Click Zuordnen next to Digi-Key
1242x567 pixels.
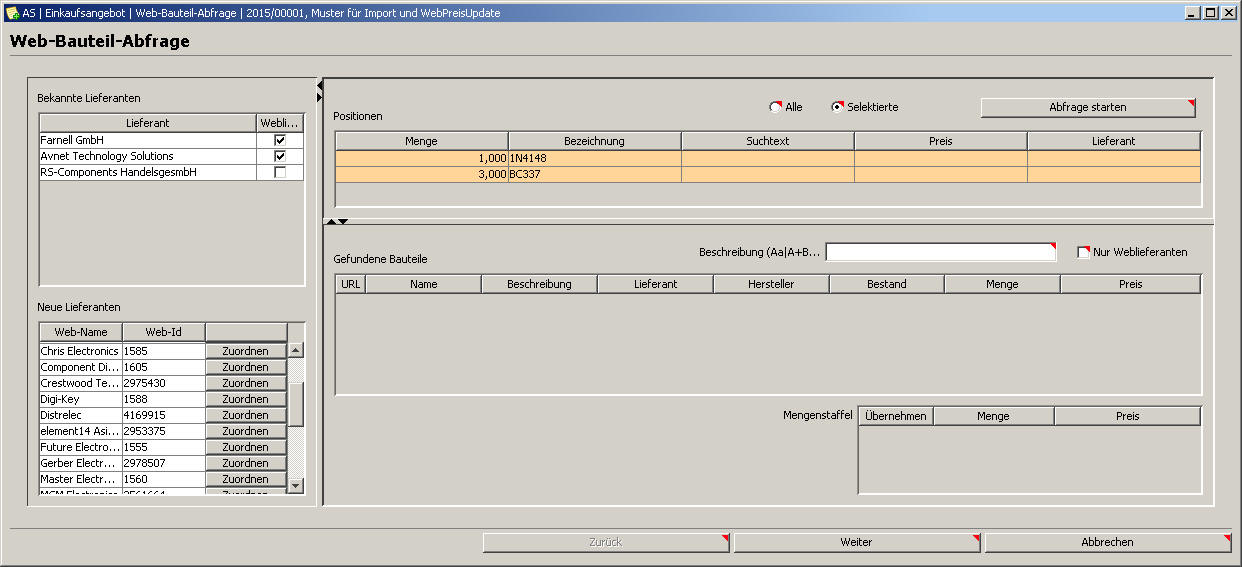click(245, 399)
